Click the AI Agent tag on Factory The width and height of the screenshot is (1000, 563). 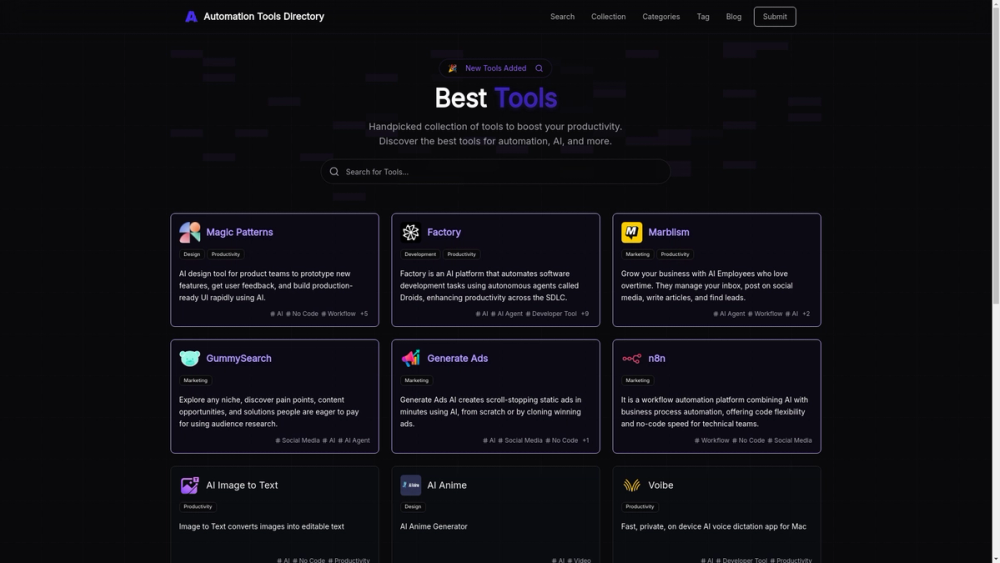(x=506, y=314)
